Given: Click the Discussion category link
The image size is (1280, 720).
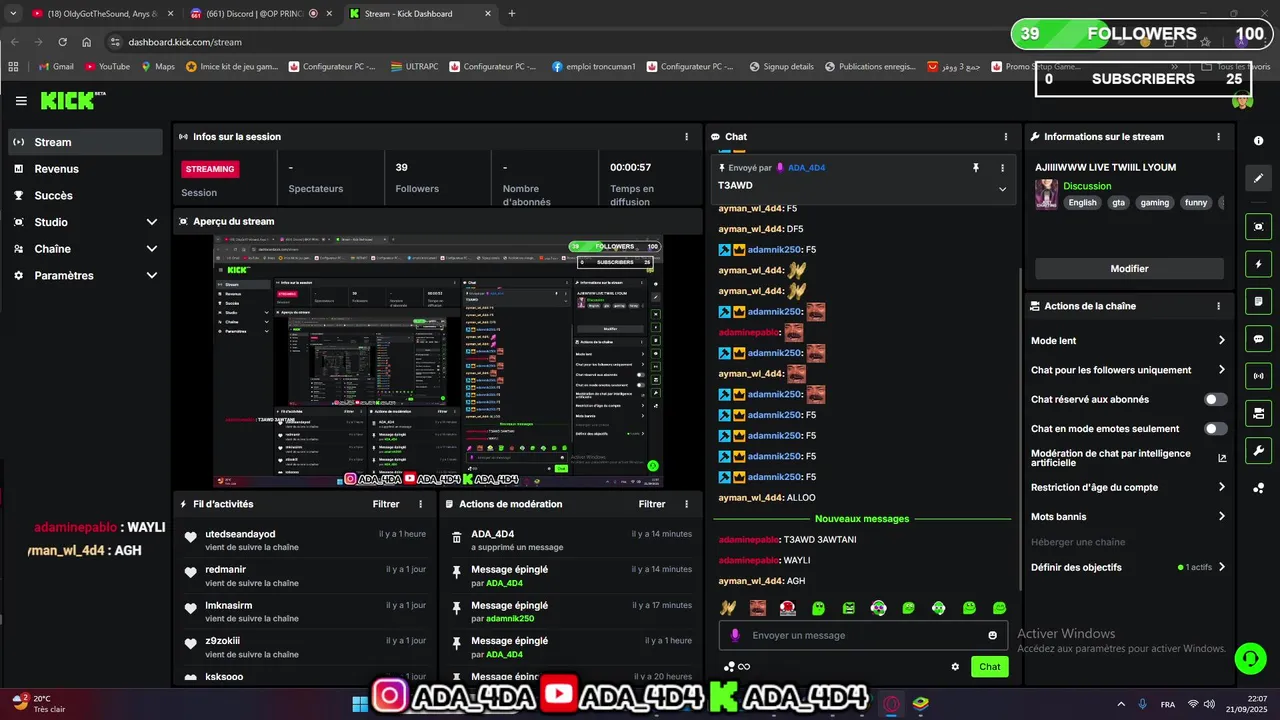Looking at the screenshot, I should 1087,186.
